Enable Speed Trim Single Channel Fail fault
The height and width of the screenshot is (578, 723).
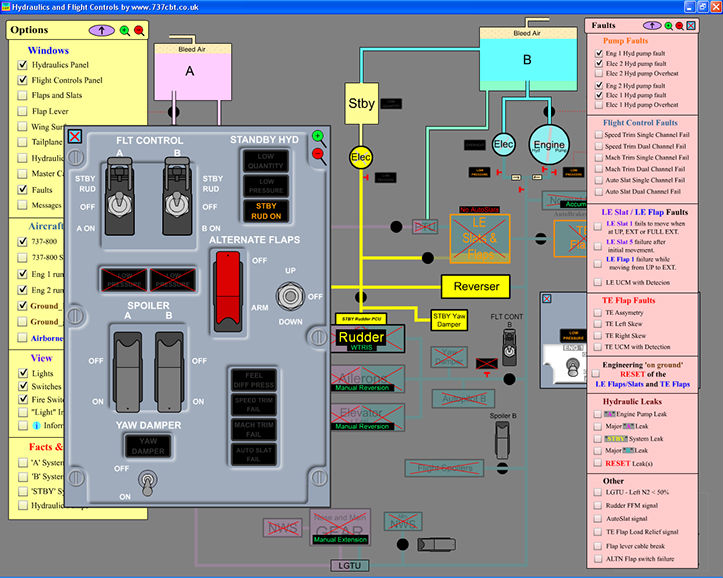pyautogui.click(x=597, y=134)
